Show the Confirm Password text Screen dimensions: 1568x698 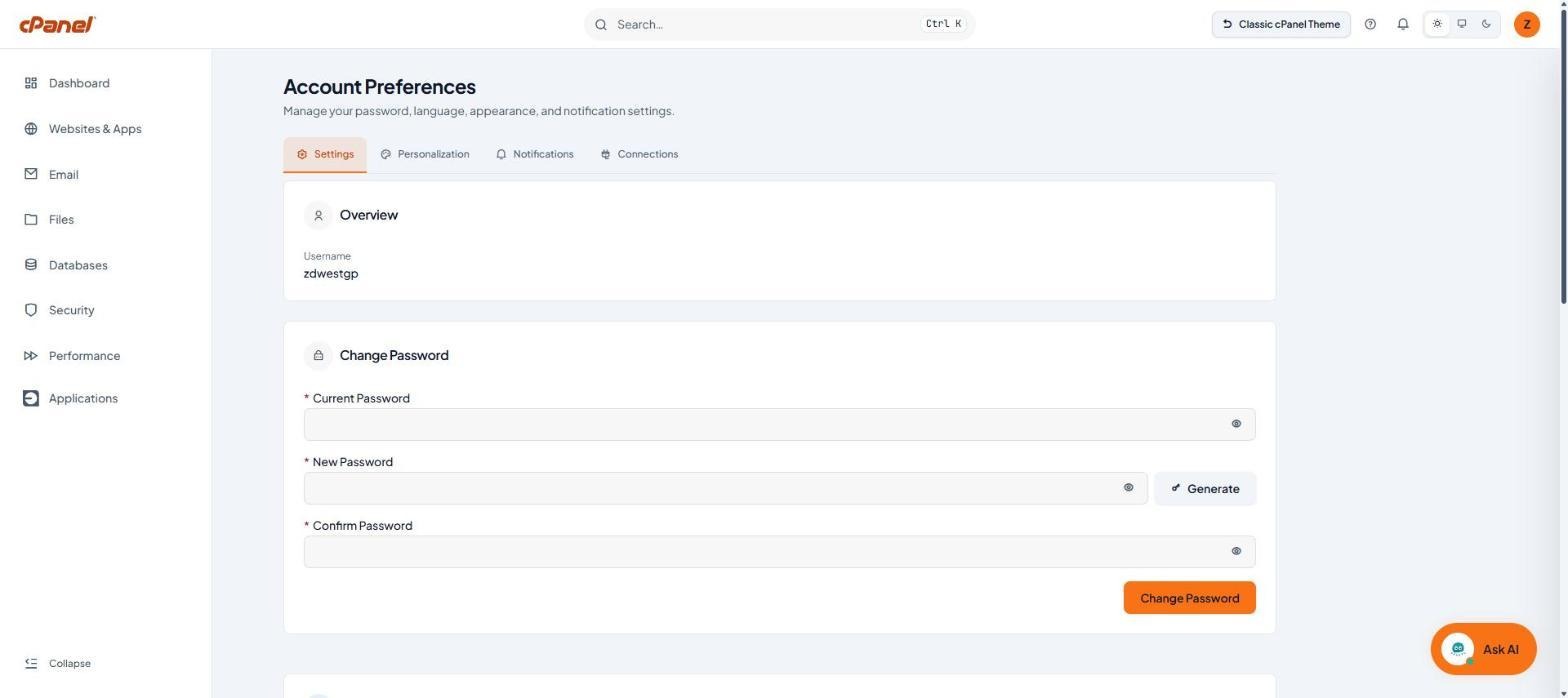(x=1236, y=551)
